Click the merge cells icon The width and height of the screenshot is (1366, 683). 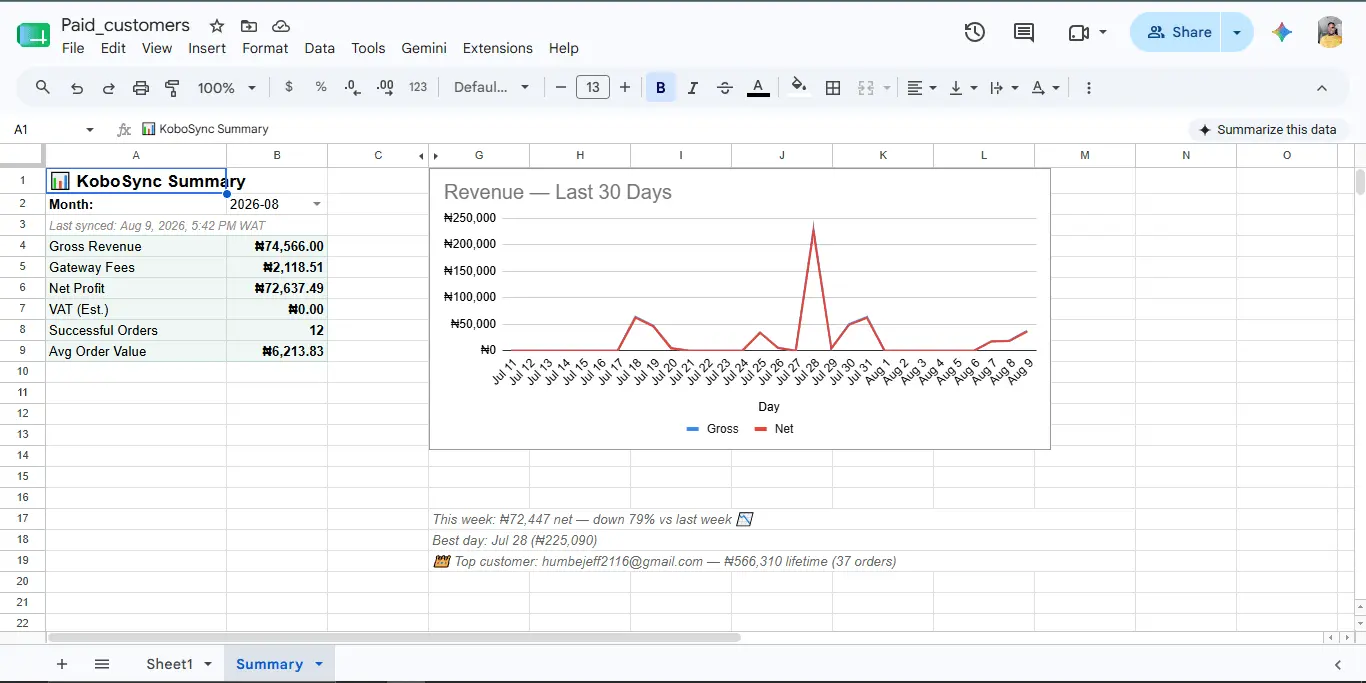[x=867, y=88]
